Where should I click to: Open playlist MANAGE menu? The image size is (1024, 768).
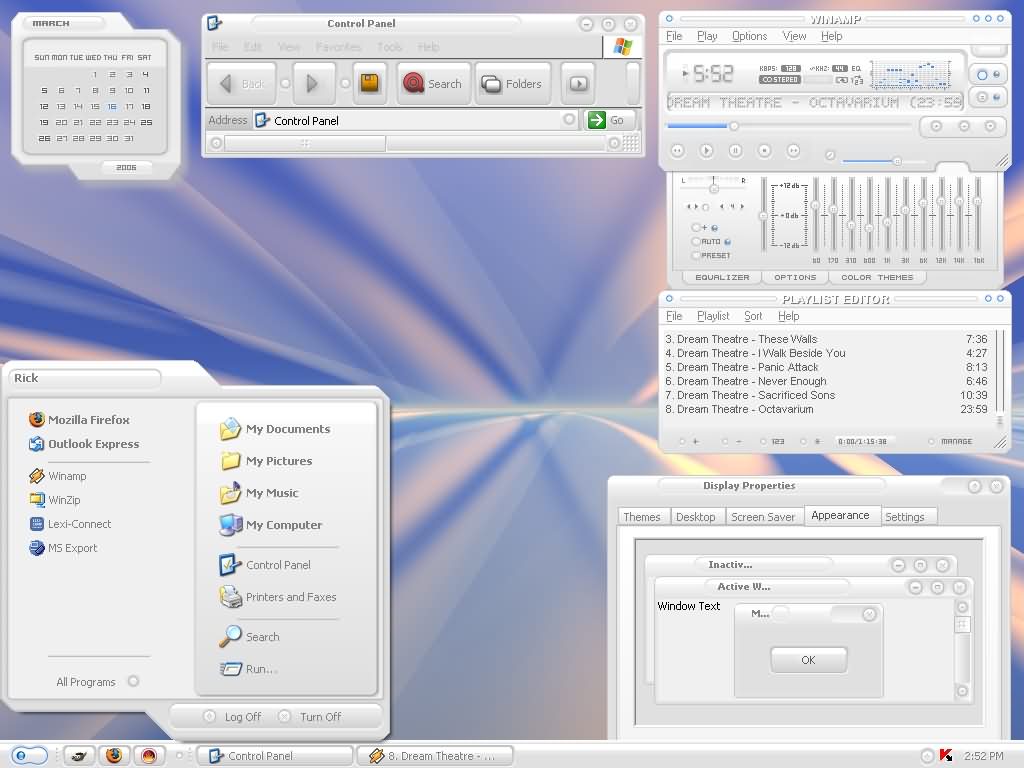coord(951,441)
